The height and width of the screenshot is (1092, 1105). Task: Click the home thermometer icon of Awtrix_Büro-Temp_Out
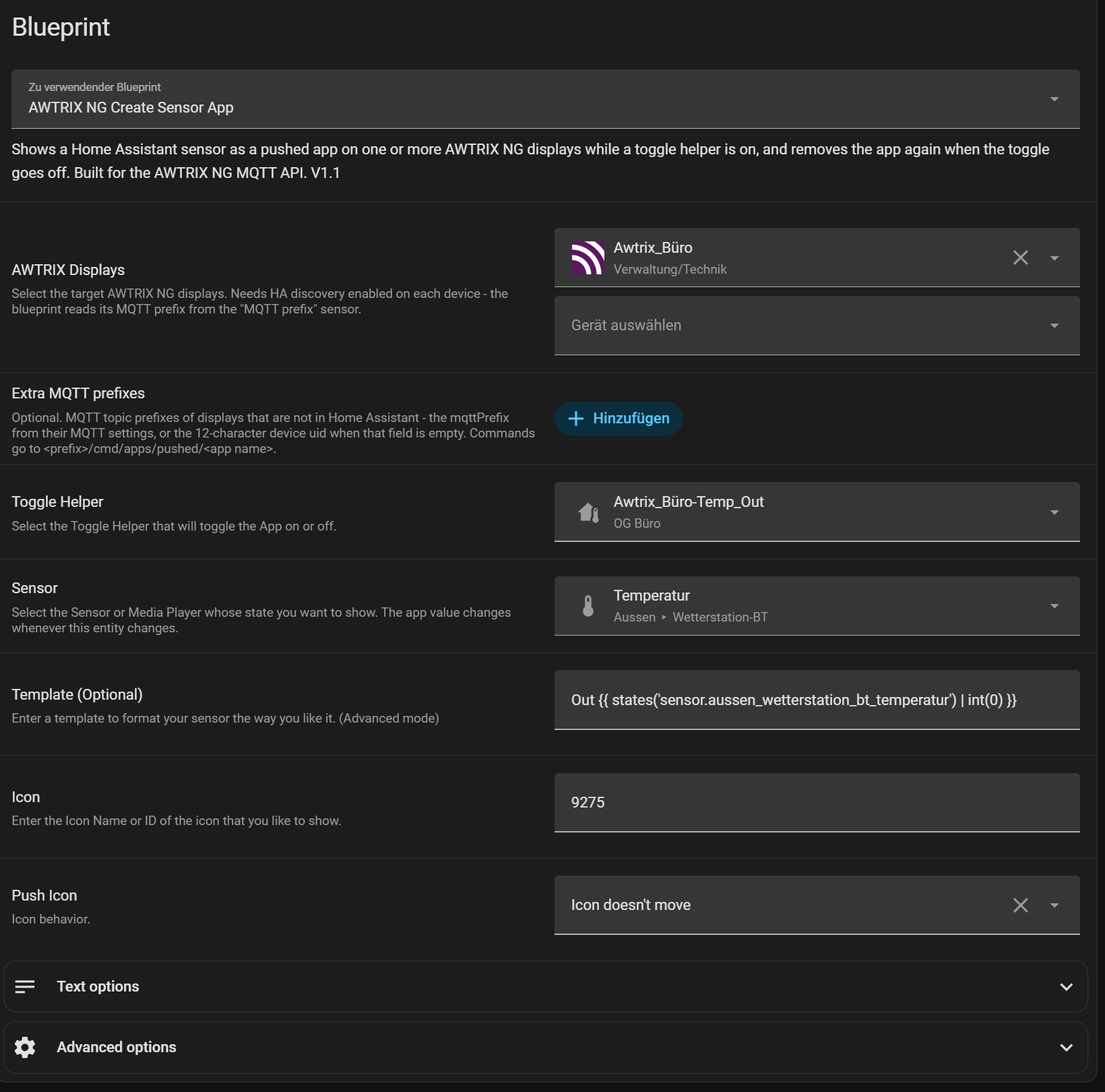tap(588, 512)
